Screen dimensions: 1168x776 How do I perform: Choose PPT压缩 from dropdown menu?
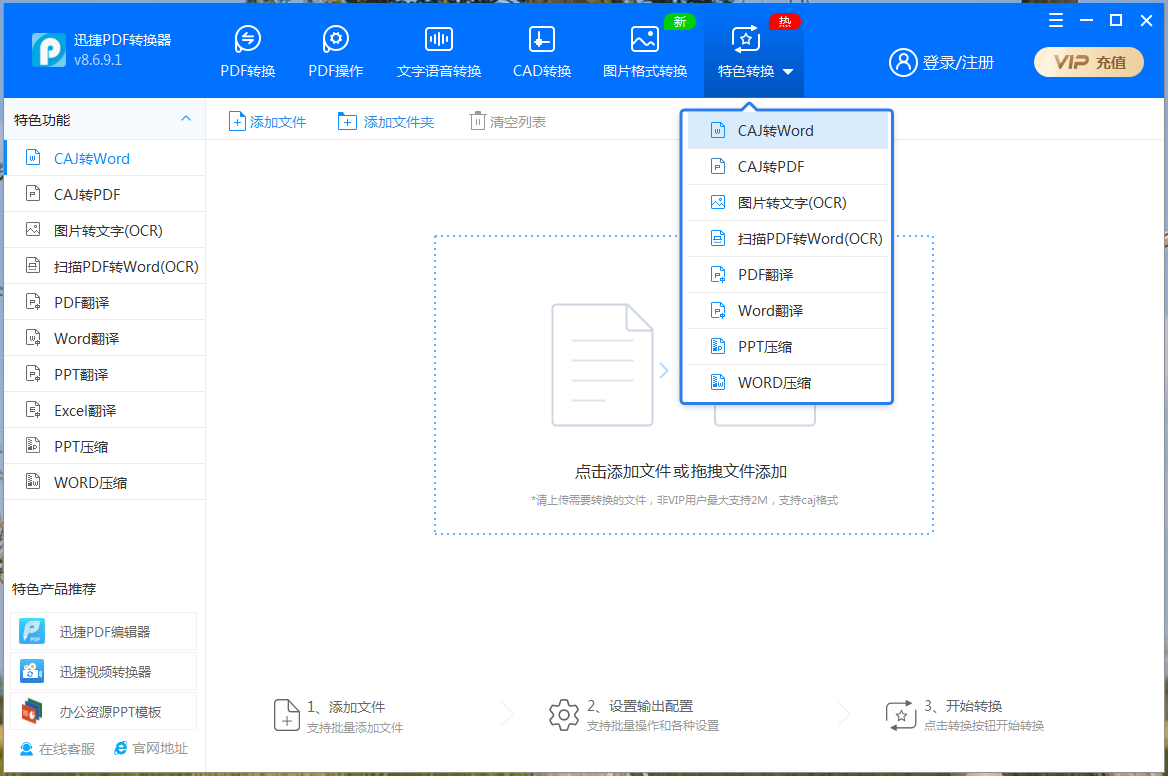tap(787, 346)
